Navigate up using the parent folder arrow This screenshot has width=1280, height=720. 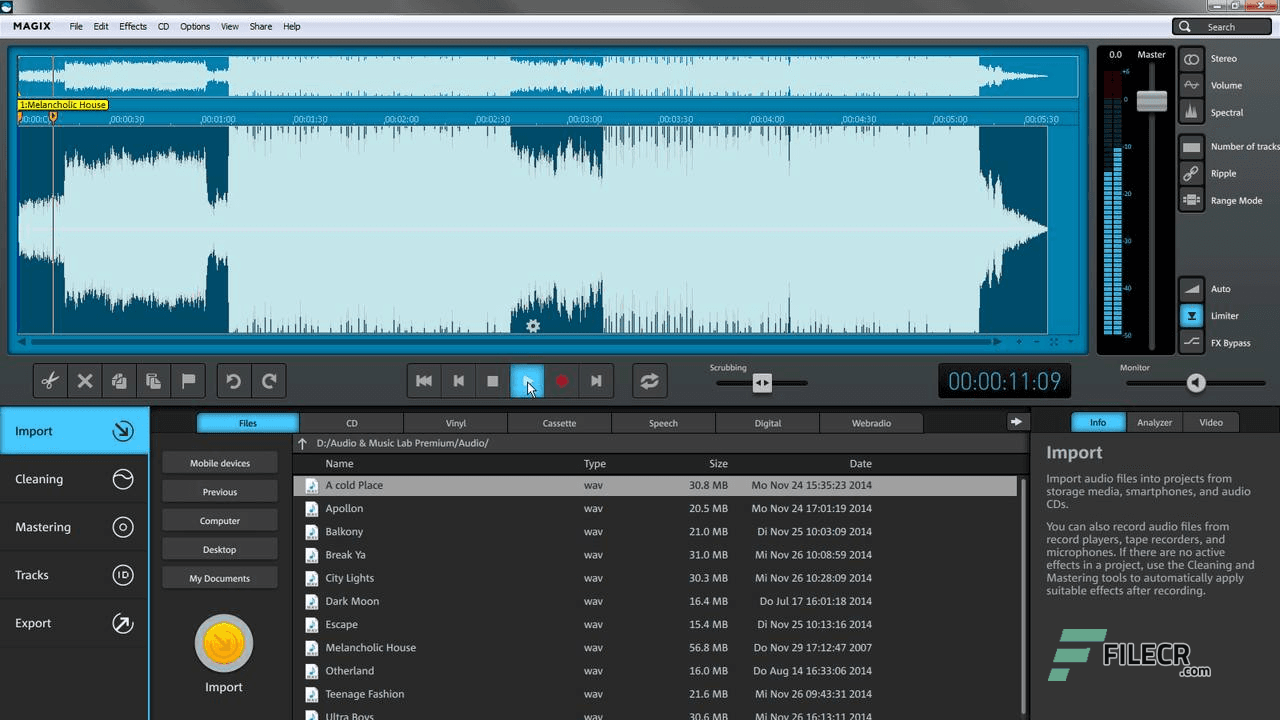(x=302, y=443)
